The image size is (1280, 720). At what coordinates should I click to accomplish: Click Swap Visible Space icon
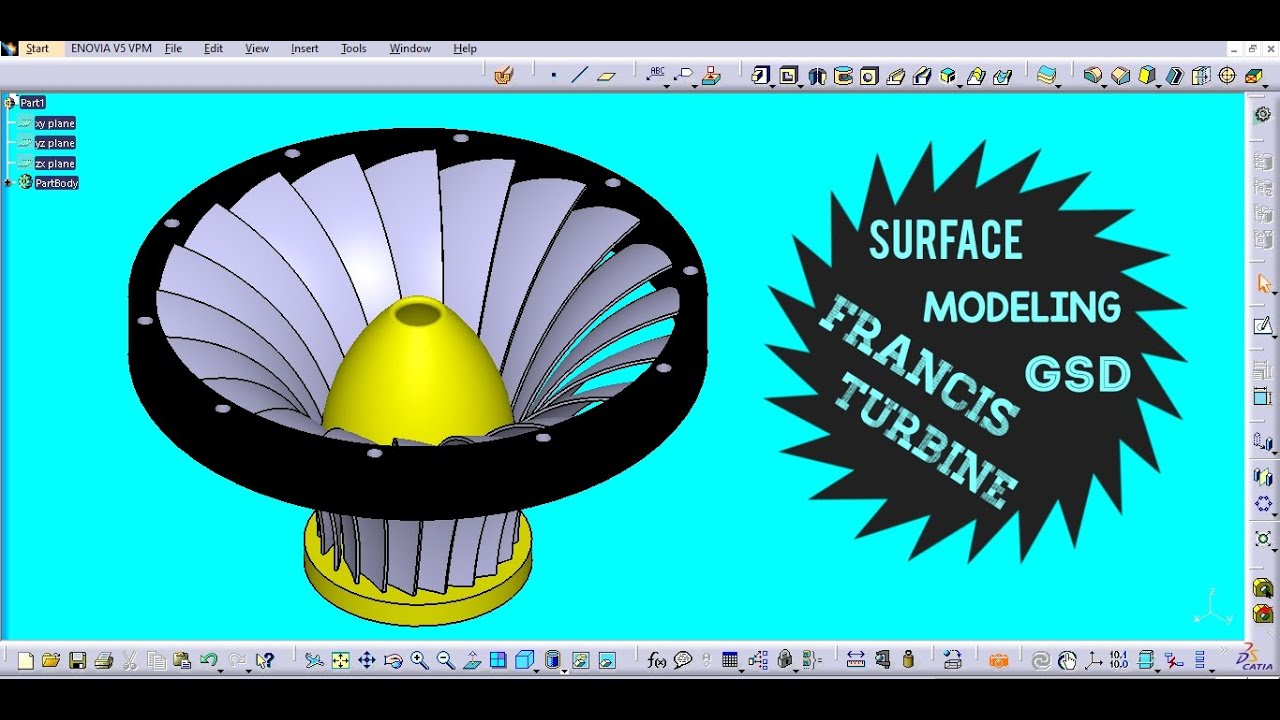[x=607, y=660]
